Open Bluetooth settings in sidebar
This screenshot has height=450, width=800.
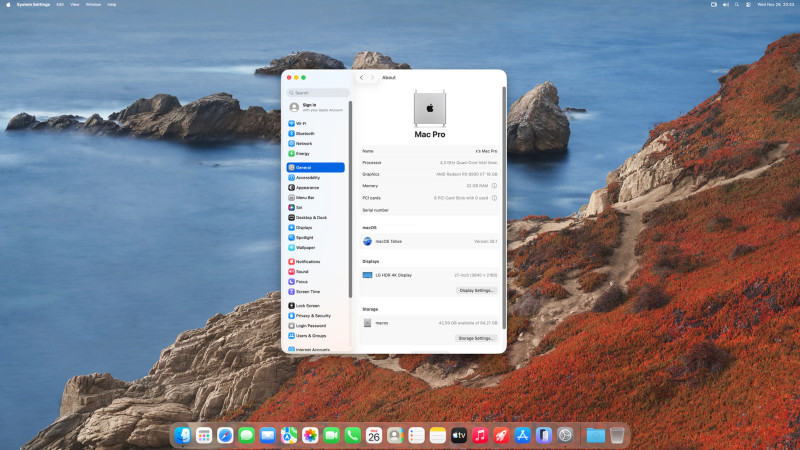click(x=315, y=134)
